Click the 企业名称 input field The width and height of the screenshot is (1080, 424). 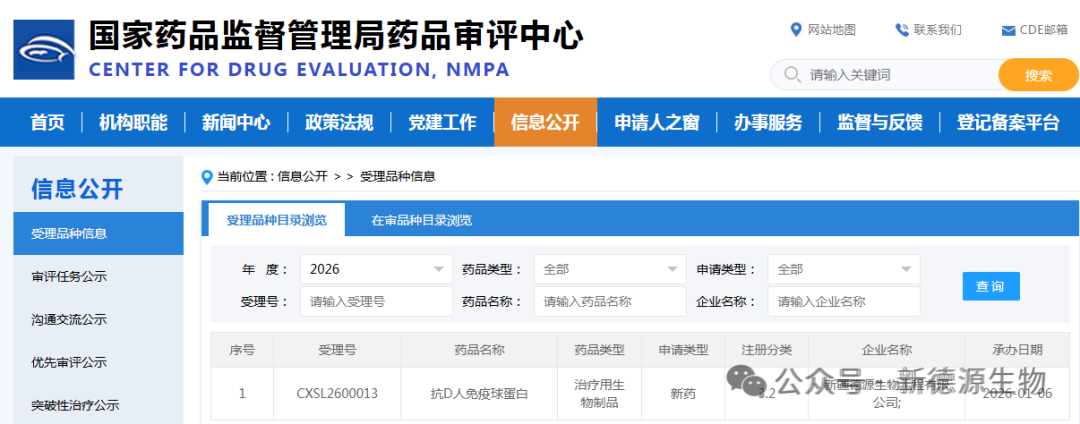pos(844,301)
